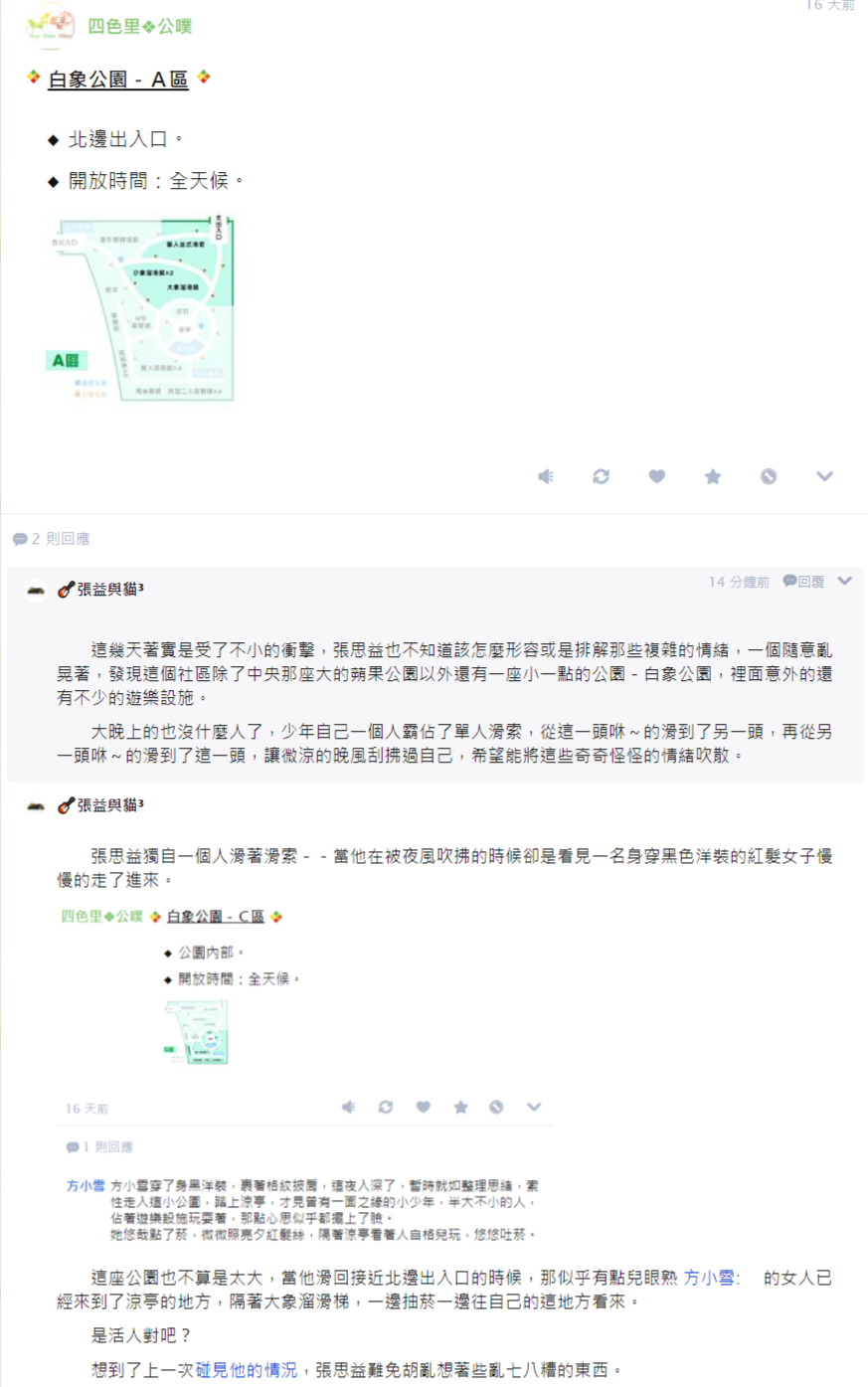Expand the chevron beside 回覆 on first response
The image size is (868, 1387).
tap(844, 581)
